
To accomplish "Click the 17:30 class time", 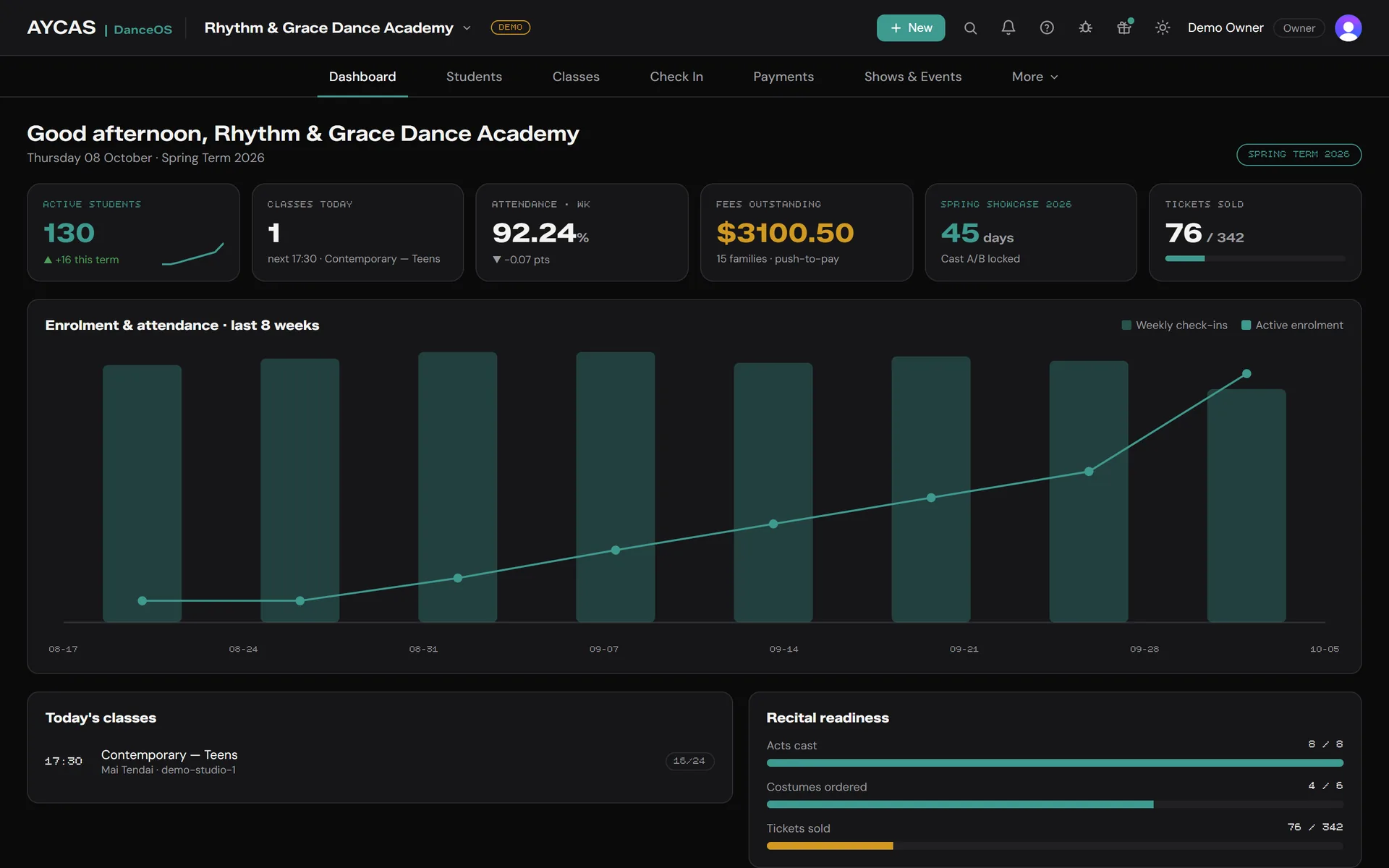I will pos(64,762).
